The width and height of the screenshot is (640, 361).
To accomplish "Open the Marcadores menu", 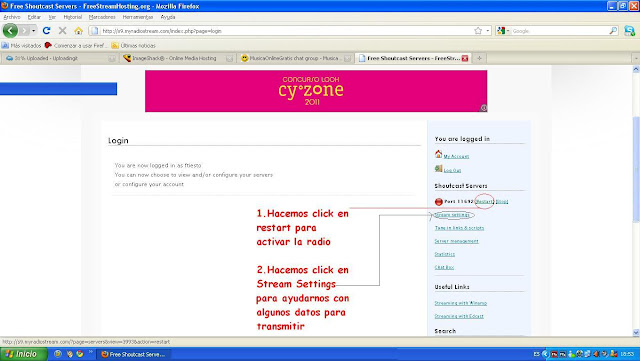I will click(102, 17).
